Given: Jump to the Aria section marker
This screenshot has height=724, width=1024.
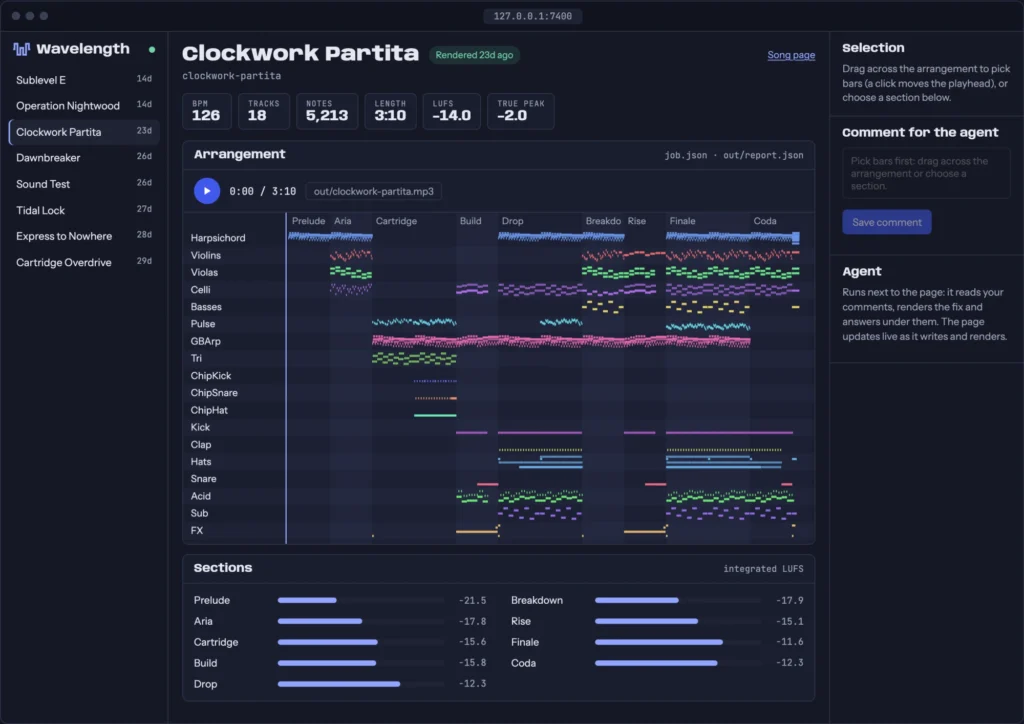Looking at the screenshot, I should [x=342, y=221].
